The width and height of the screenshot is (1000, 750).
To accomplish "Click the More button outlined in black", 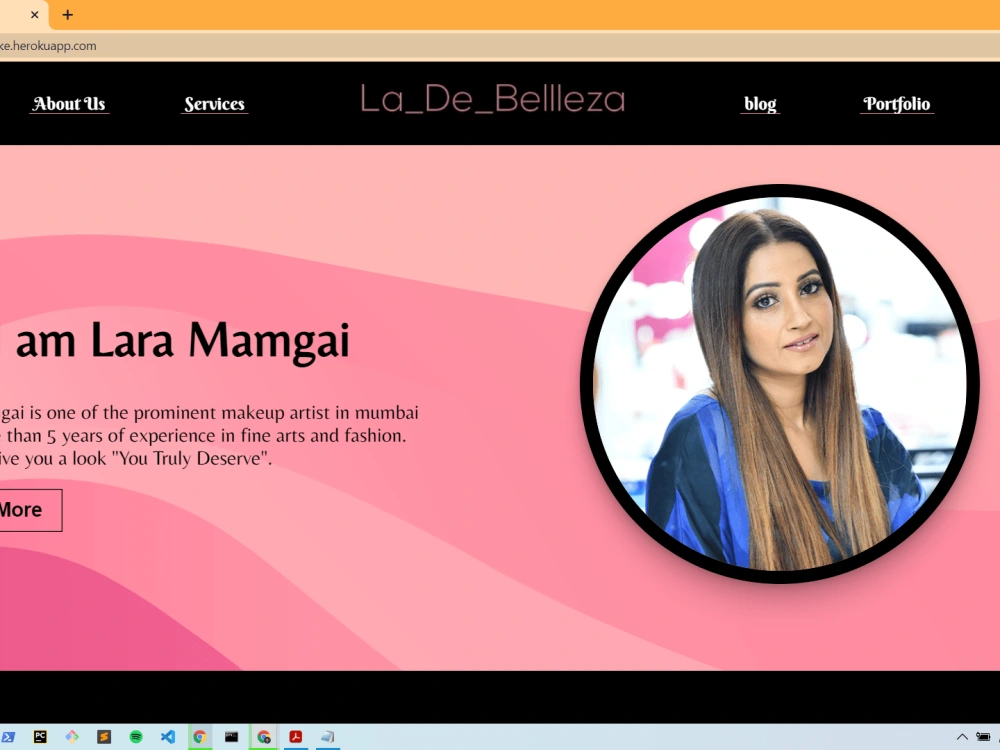I will coord(29,510).
